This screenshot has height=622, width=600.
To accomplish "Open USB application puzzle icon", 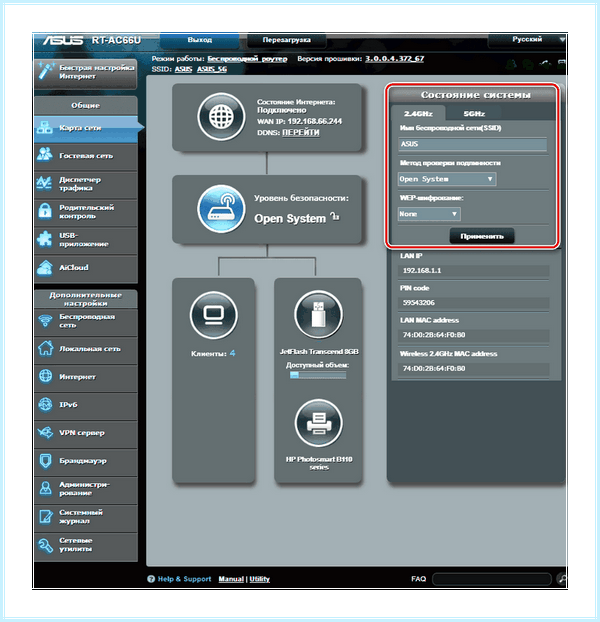I will (x=44, y=239).
